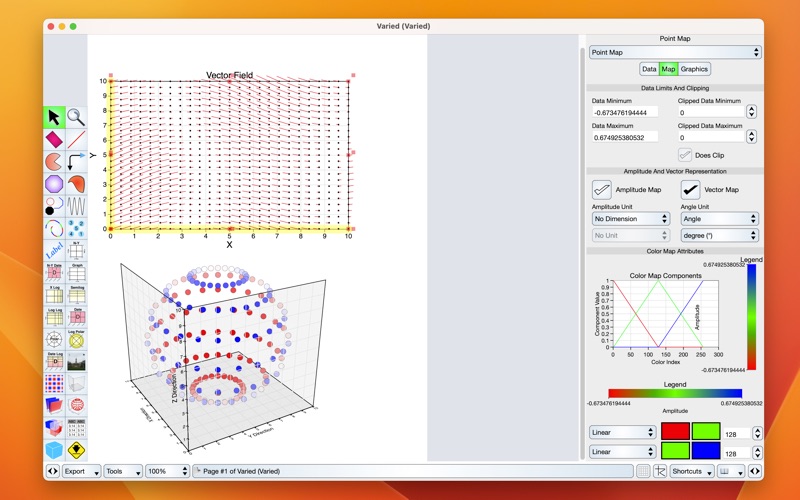The image size is (800, 500).
Task: Toggle the grid icon in bottom bar
Action: [642, 471]
